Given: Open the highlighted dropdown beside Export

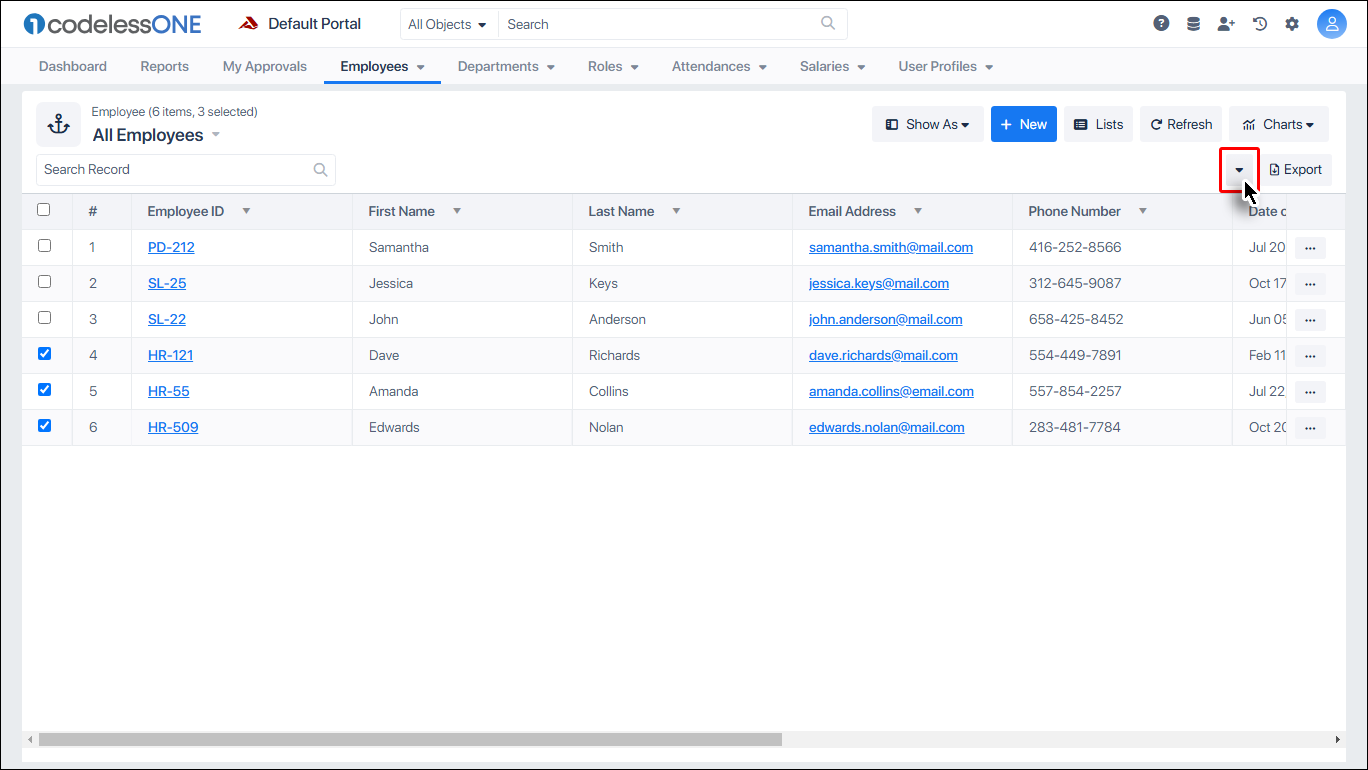Looking at the screenshot, I should pos(1239,169).
